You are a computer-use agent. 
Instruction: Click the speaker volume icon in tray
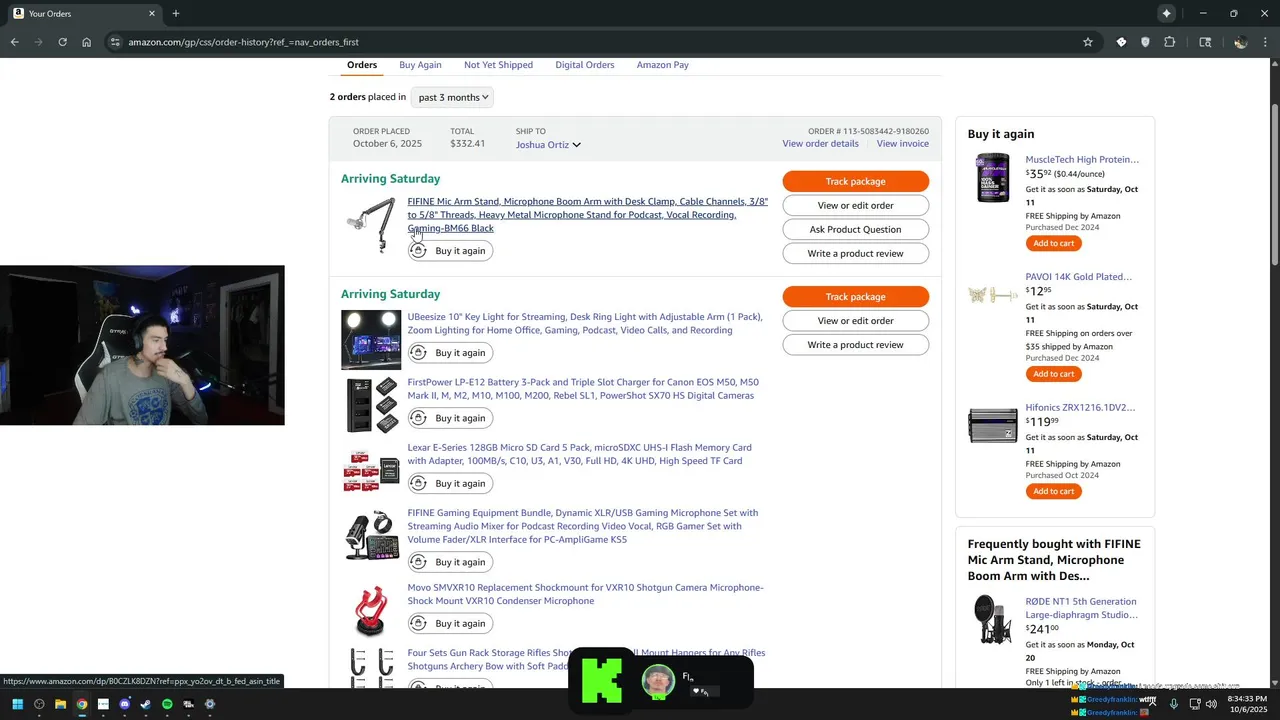tap(1212, 704)
